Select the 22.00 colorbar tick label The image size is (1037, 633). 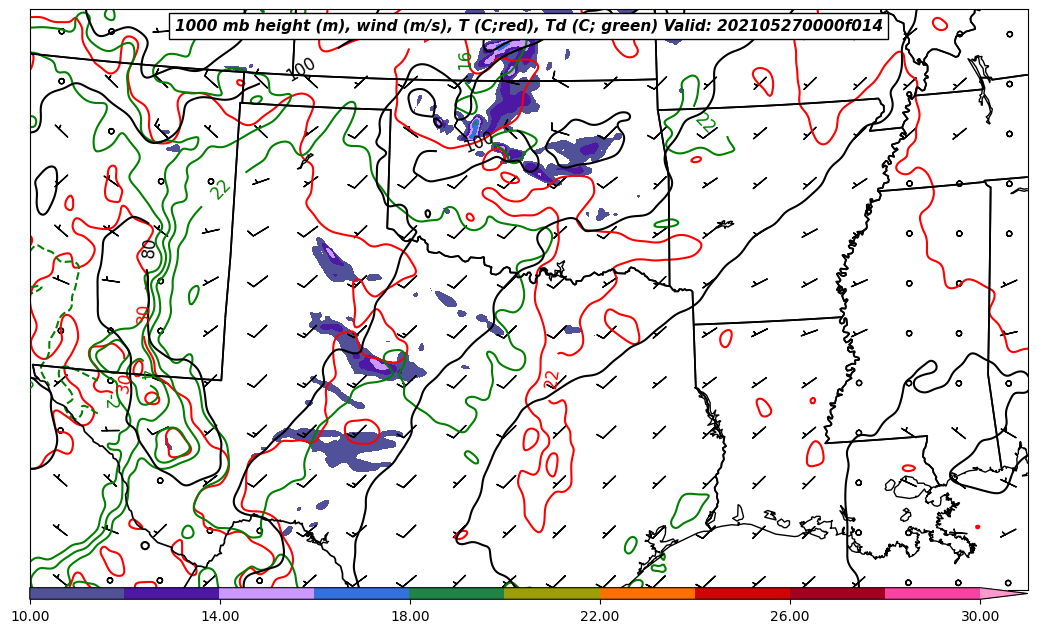pyautogui.click(x=600, y=616)
